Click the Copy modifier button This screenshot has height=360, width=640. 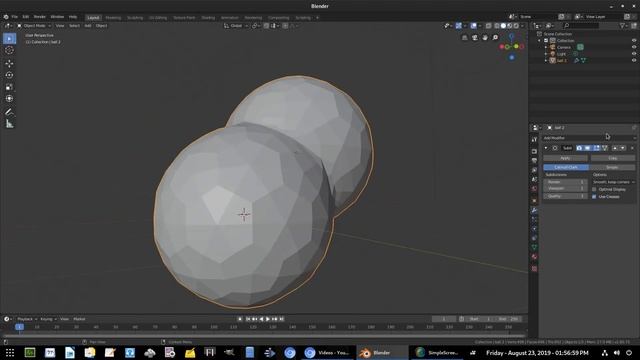coord(613,158)
